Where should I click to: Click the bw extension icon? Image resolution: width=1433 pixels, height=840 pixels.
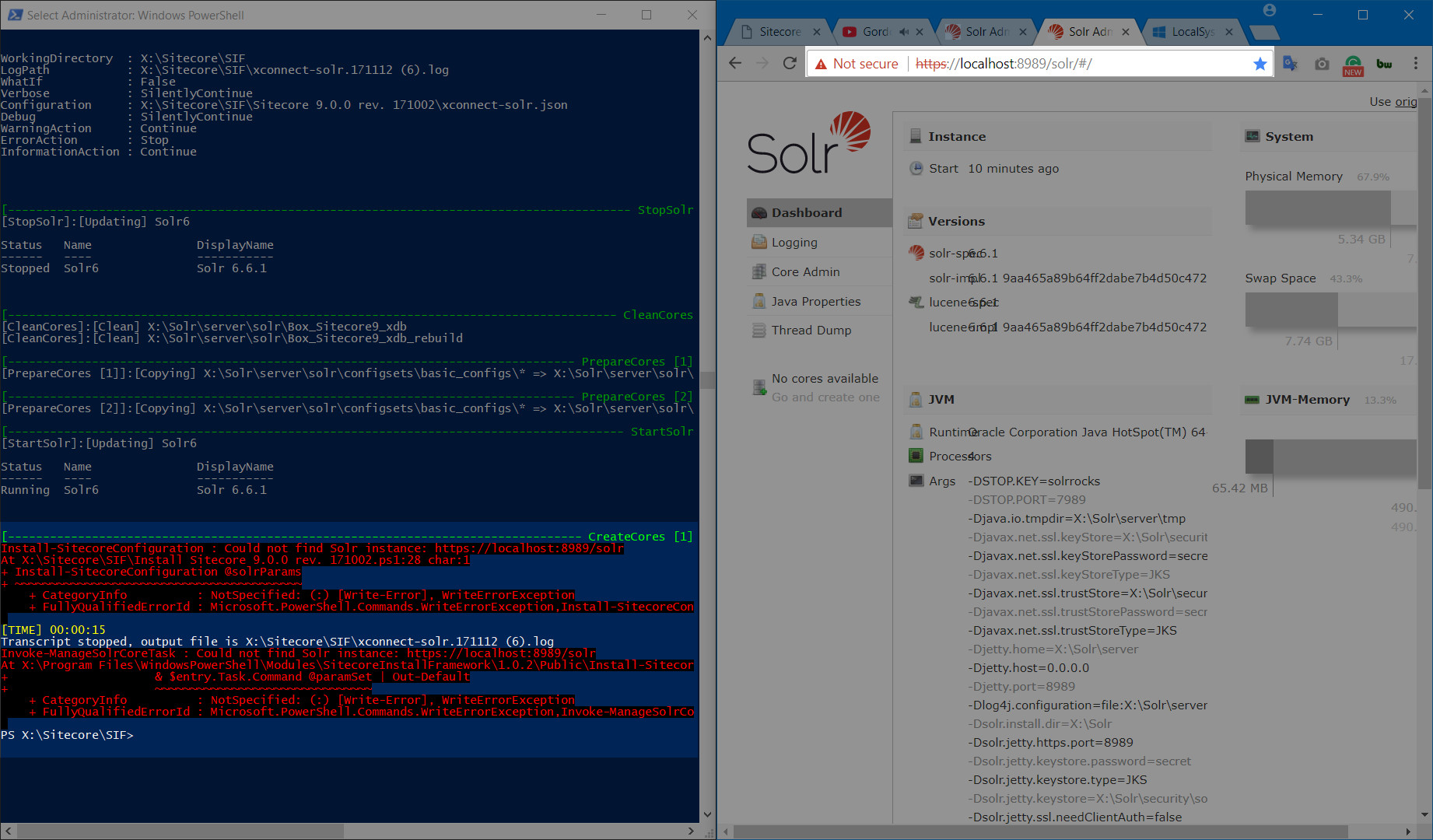(x=1384, y=64)
